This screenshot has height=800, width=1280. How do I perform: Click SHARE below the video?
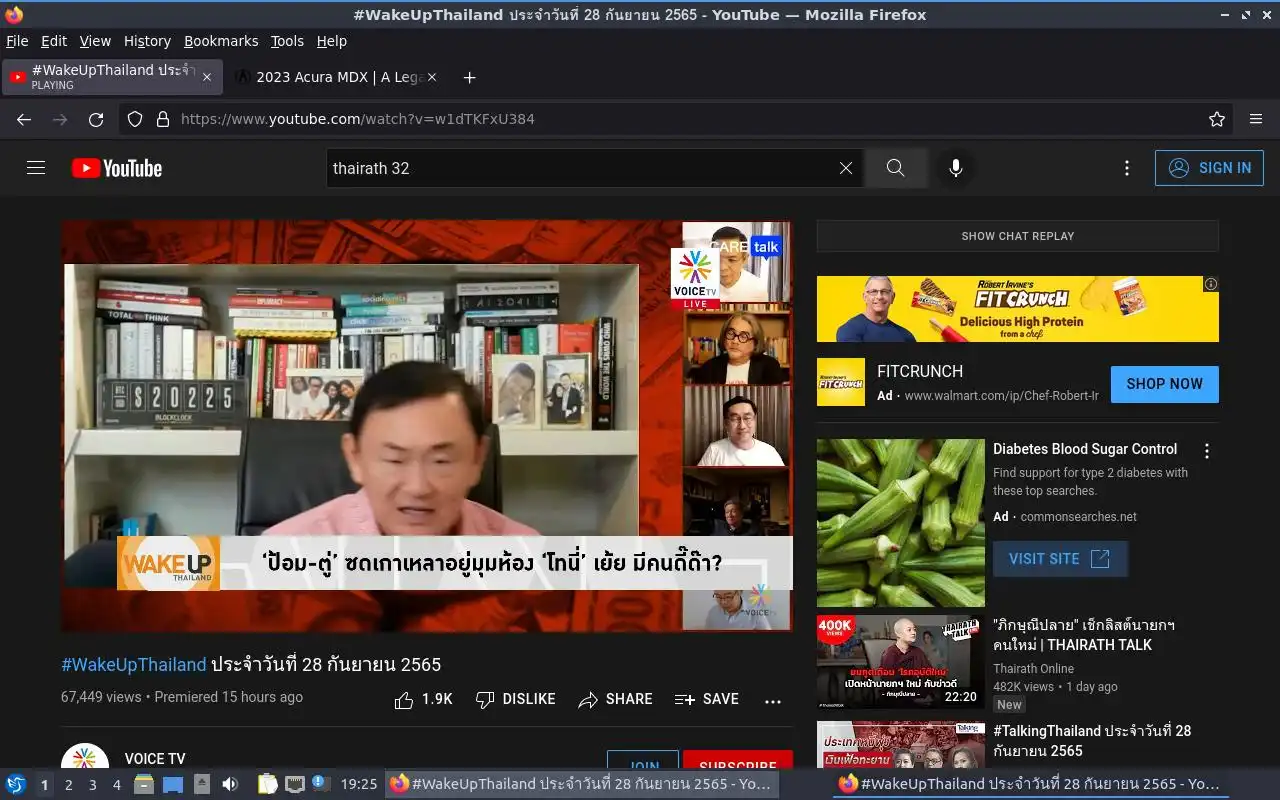click(x=615, y=699)
